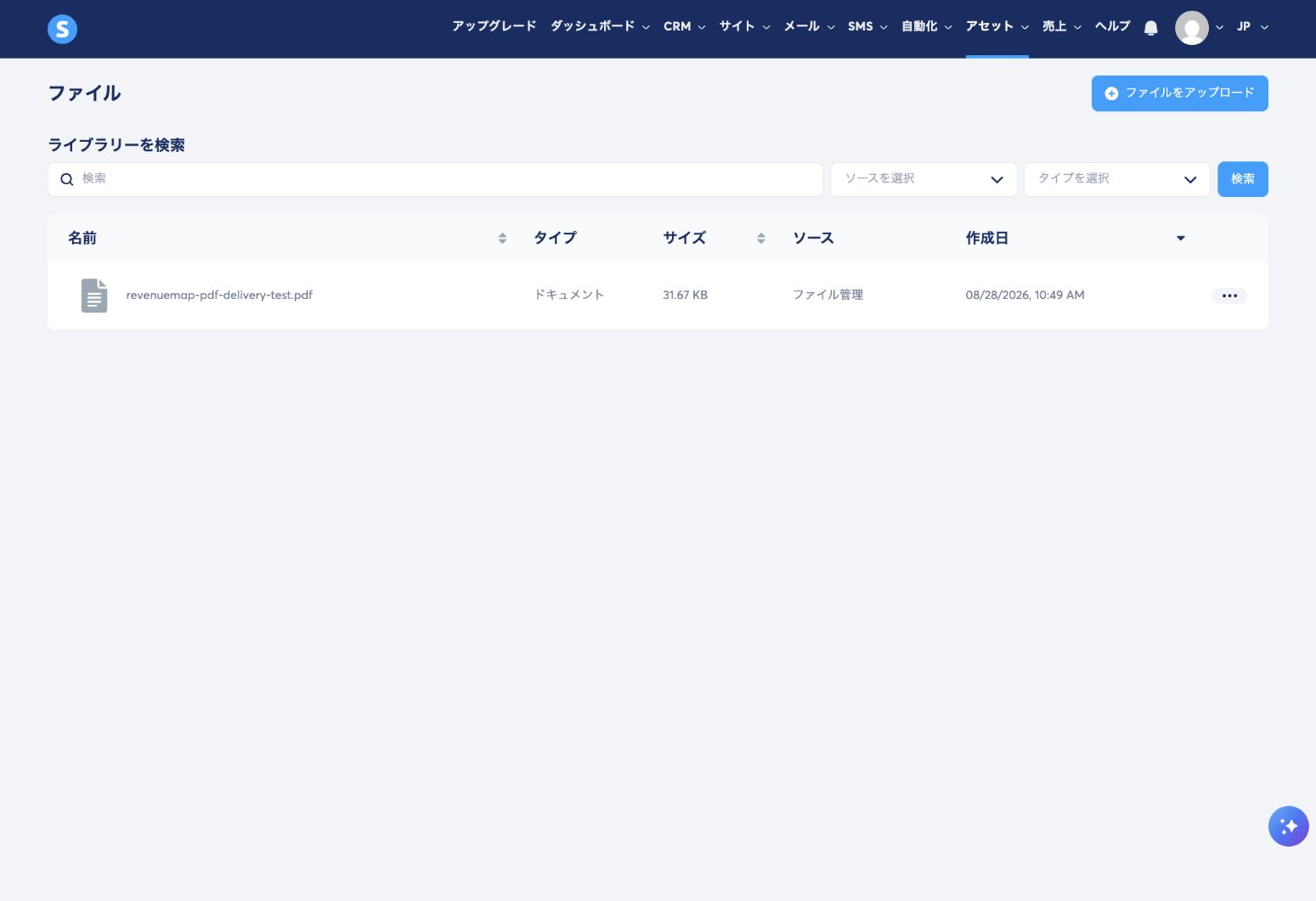Focus the library 検索 input field
1316x901 pixels.
coord(435,179)
